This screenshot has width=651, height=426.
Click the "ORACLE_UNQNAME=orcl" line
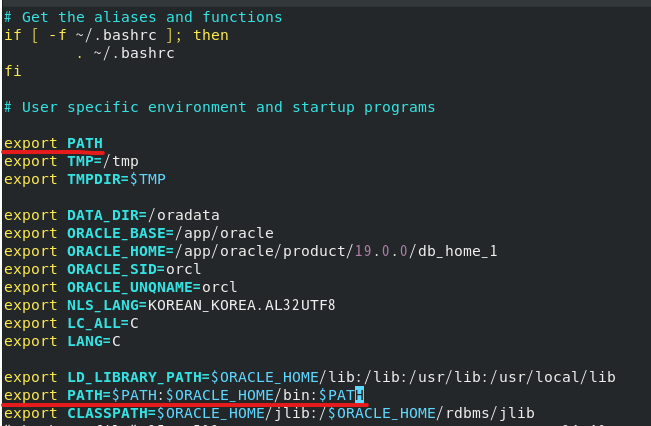point(120,287)
